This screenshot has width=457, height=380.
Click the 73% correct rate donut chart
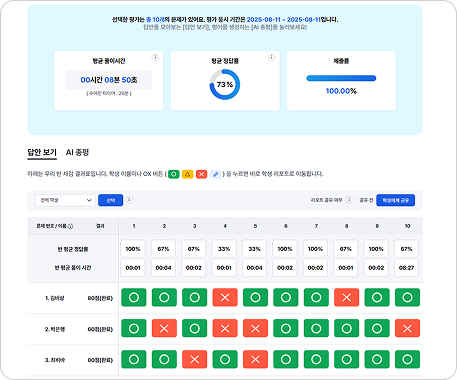225,84
